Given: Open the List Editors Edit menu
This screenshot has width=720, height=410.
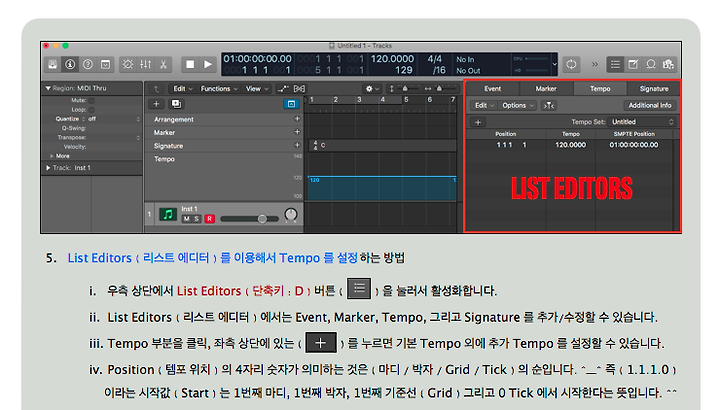Looking at the screenshot, I should pos(484,106).
